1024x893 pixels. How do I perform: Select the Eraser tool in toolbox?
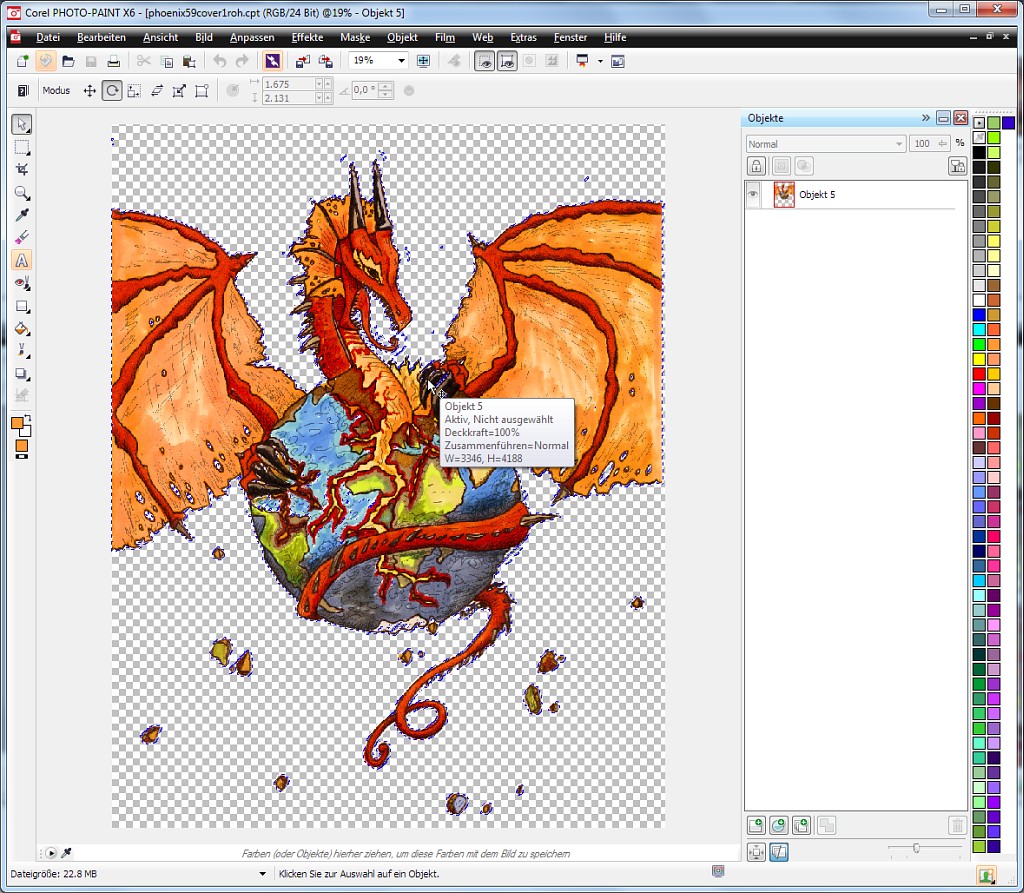point(22,237)
